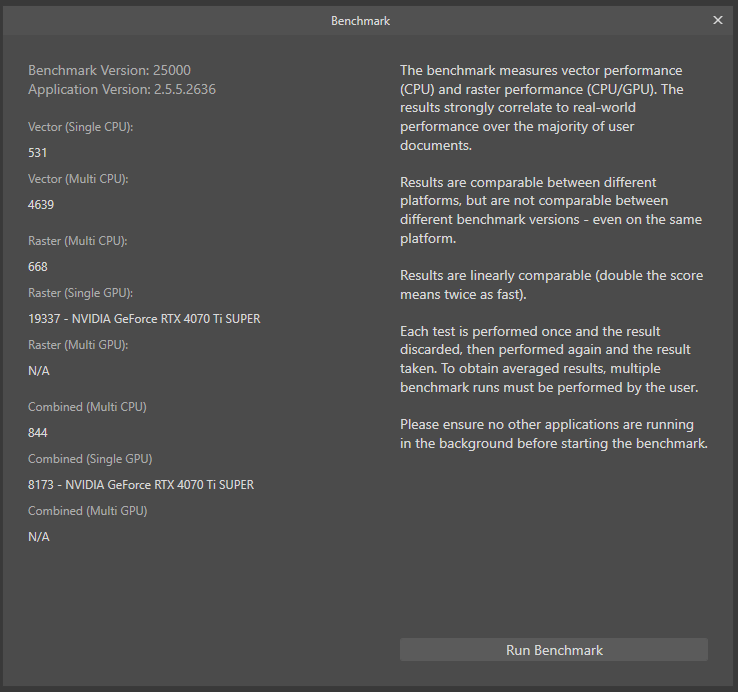
Task: Click the Combined (Single GPU) label
Action: (90, 459)
